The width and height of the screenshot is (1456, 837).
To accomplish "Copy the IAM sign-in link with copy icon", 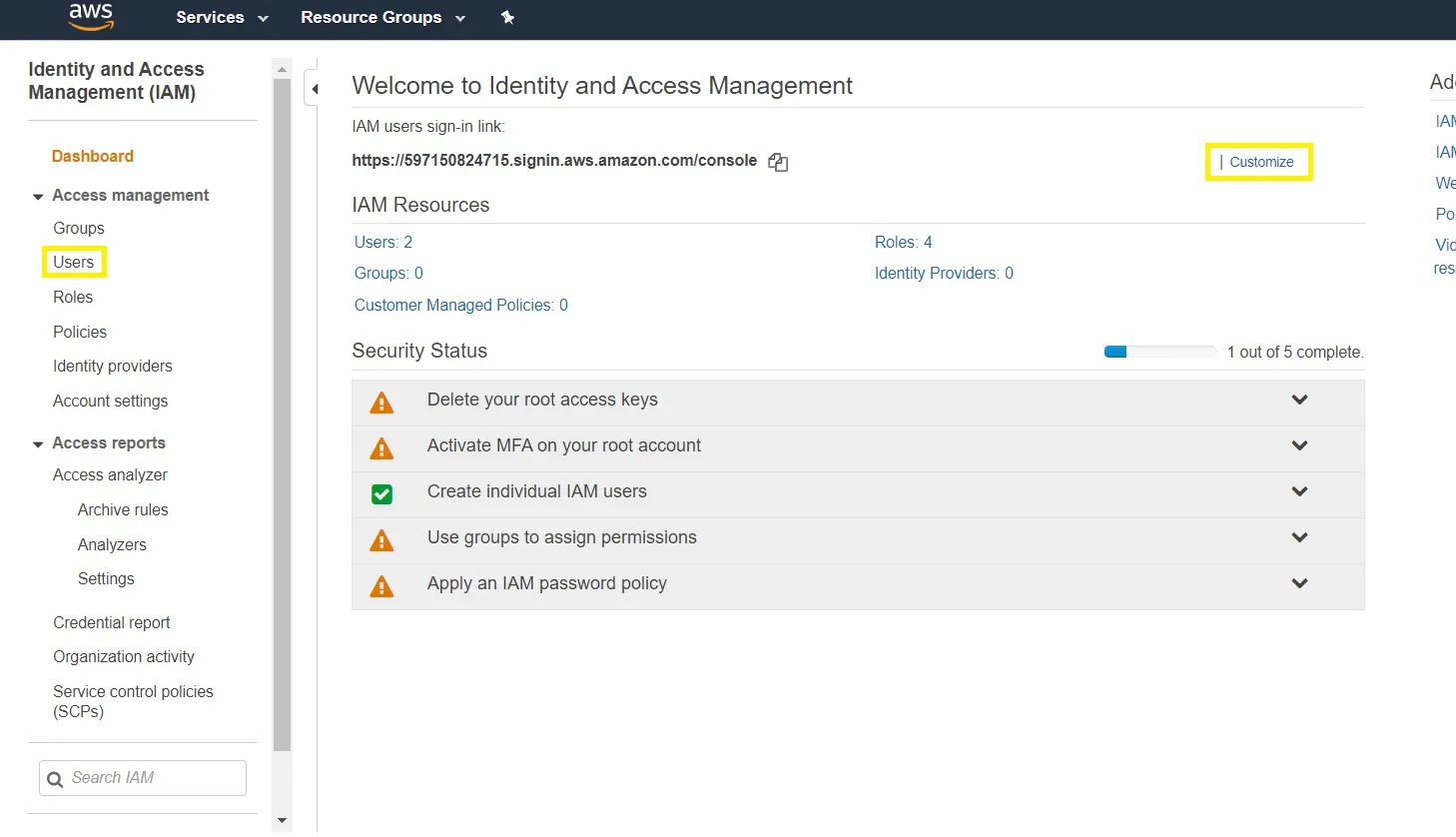I will pos(778,162).
